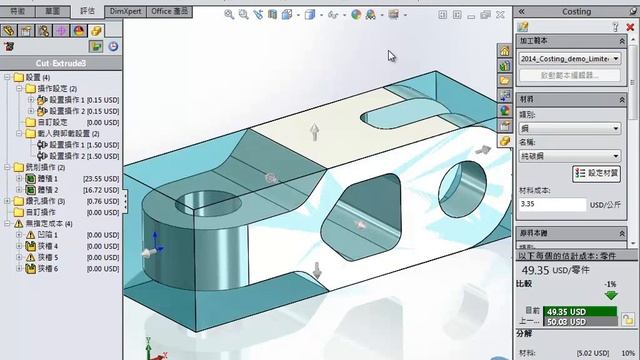Collapse the 無指定成本 (4) warning node
640x360 pixels.
[x=7, y=223]
